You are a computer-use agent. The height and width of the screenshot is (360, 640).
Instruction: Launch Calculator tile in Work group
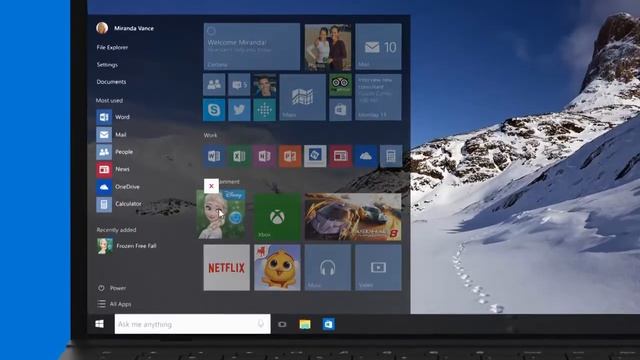(391, 156)
